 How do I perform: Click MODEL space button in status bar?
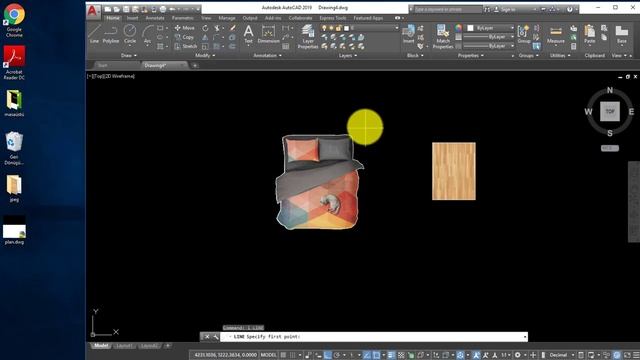click(x=268, y=355)
